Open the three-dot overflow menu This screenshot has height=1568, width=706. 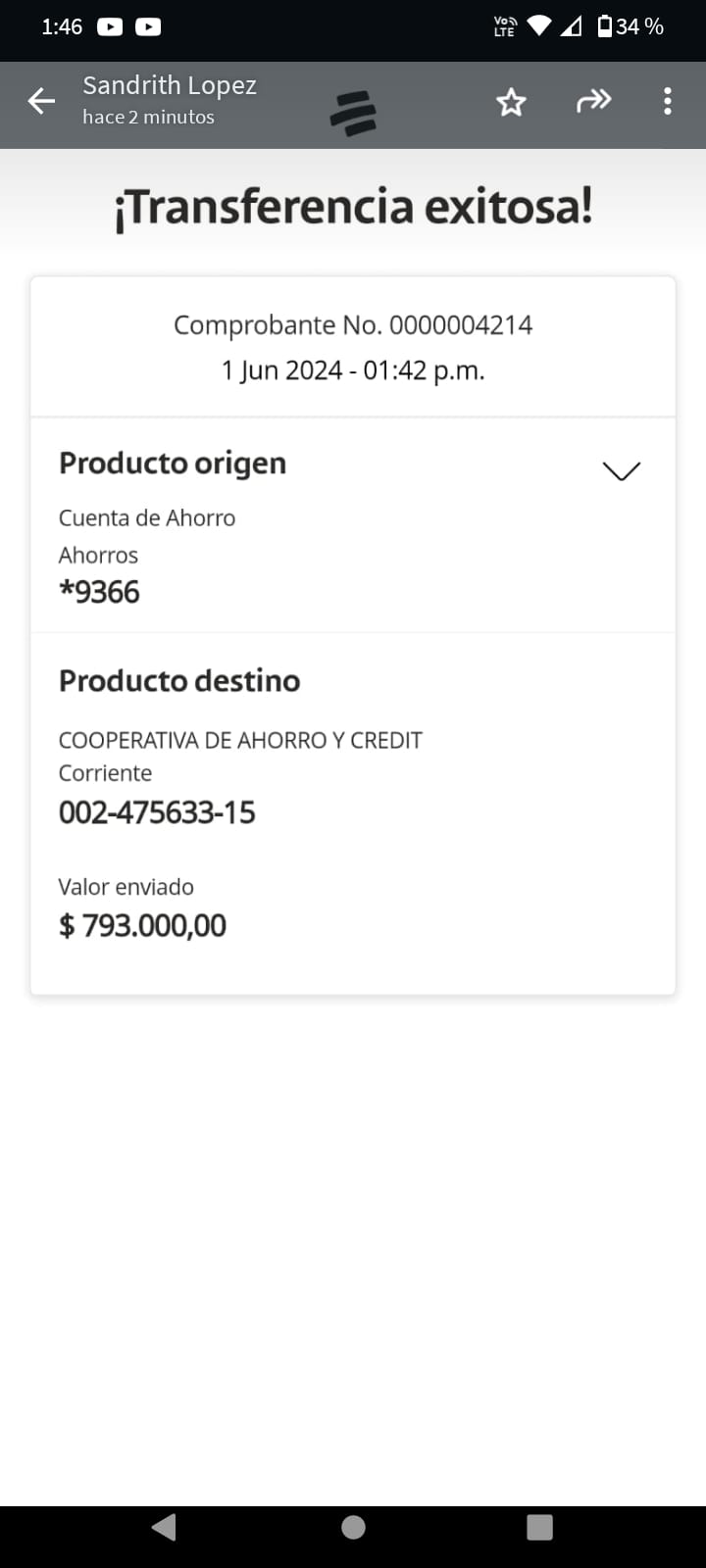coord(668,101)
